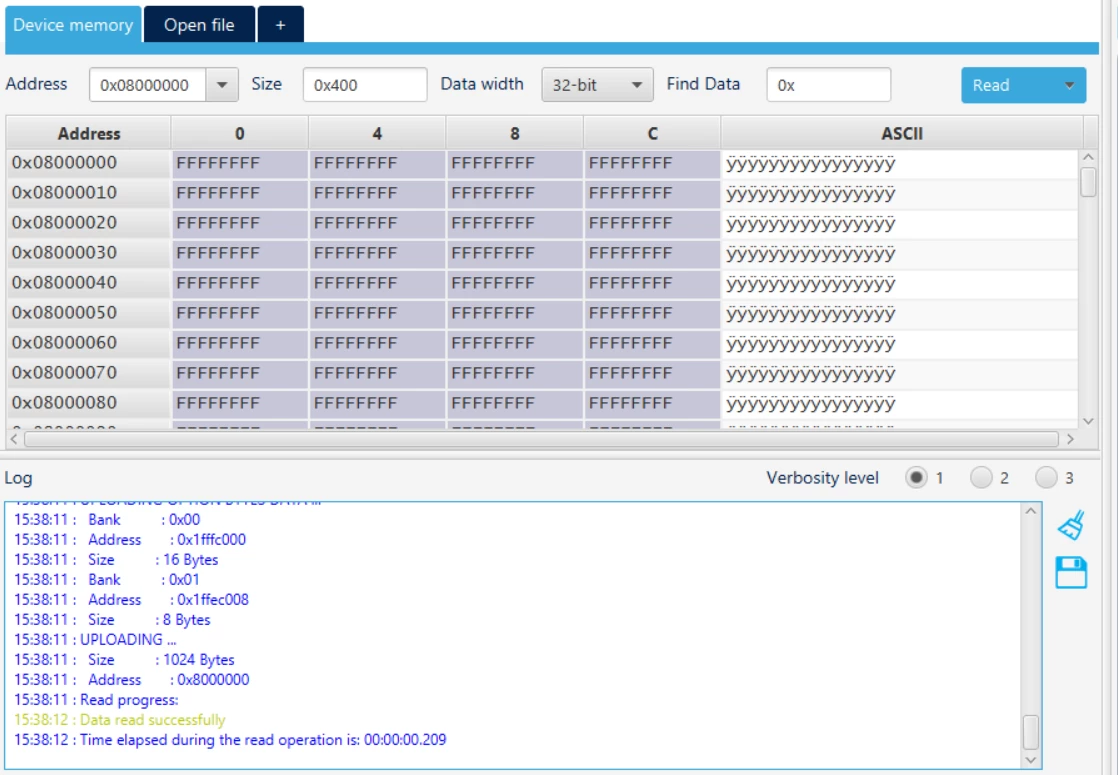Set verbosity level to 3
The image size is (1118, 775).
point(1046,478)
